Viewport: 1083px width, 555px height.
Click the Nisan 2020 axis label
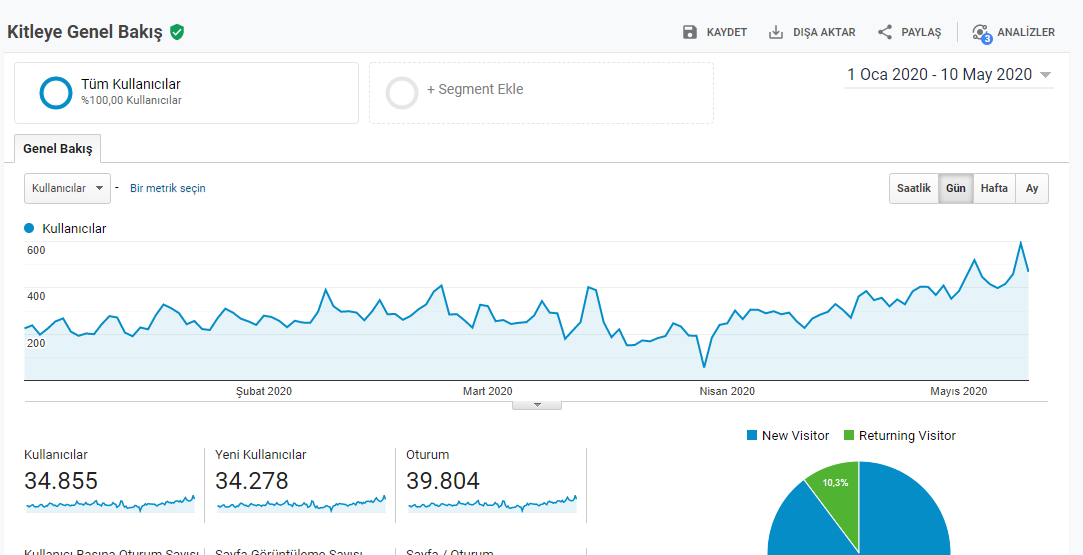pos(727,391)
